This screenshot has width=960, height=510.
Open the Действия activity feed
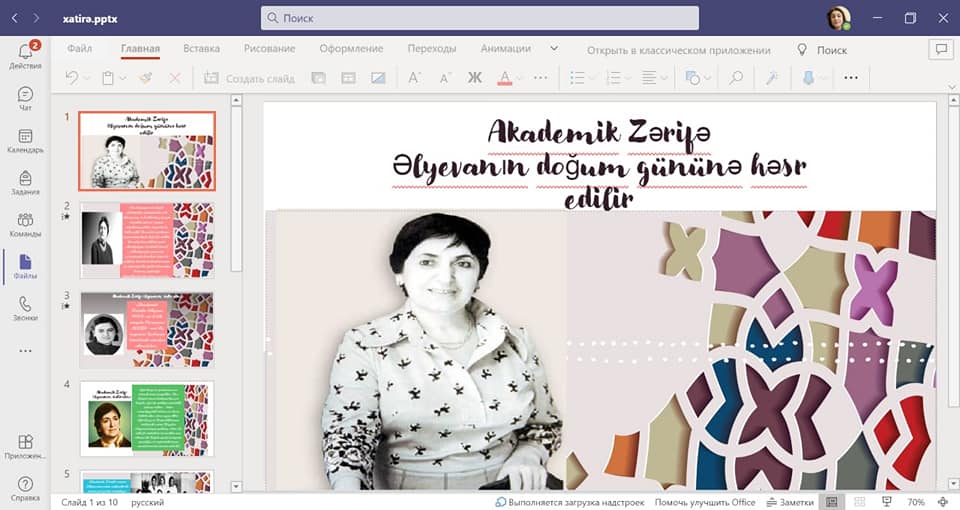pyautogui.click(x=25, y=54)
